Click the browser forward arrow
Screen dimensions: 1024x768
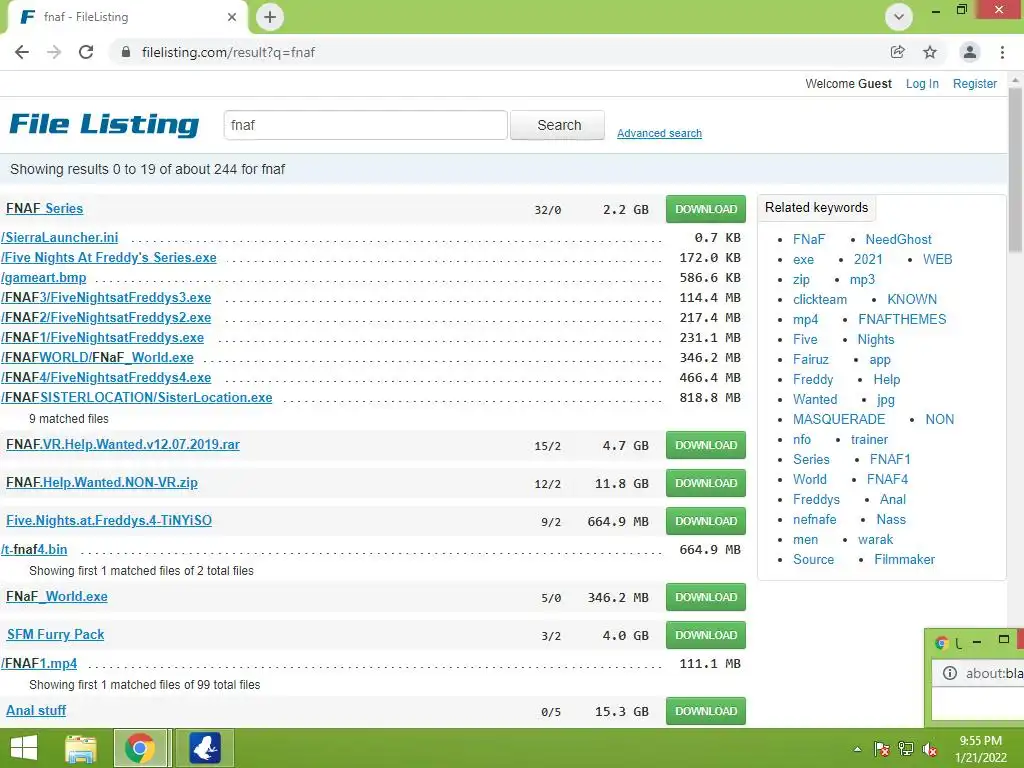pos(54,52)
